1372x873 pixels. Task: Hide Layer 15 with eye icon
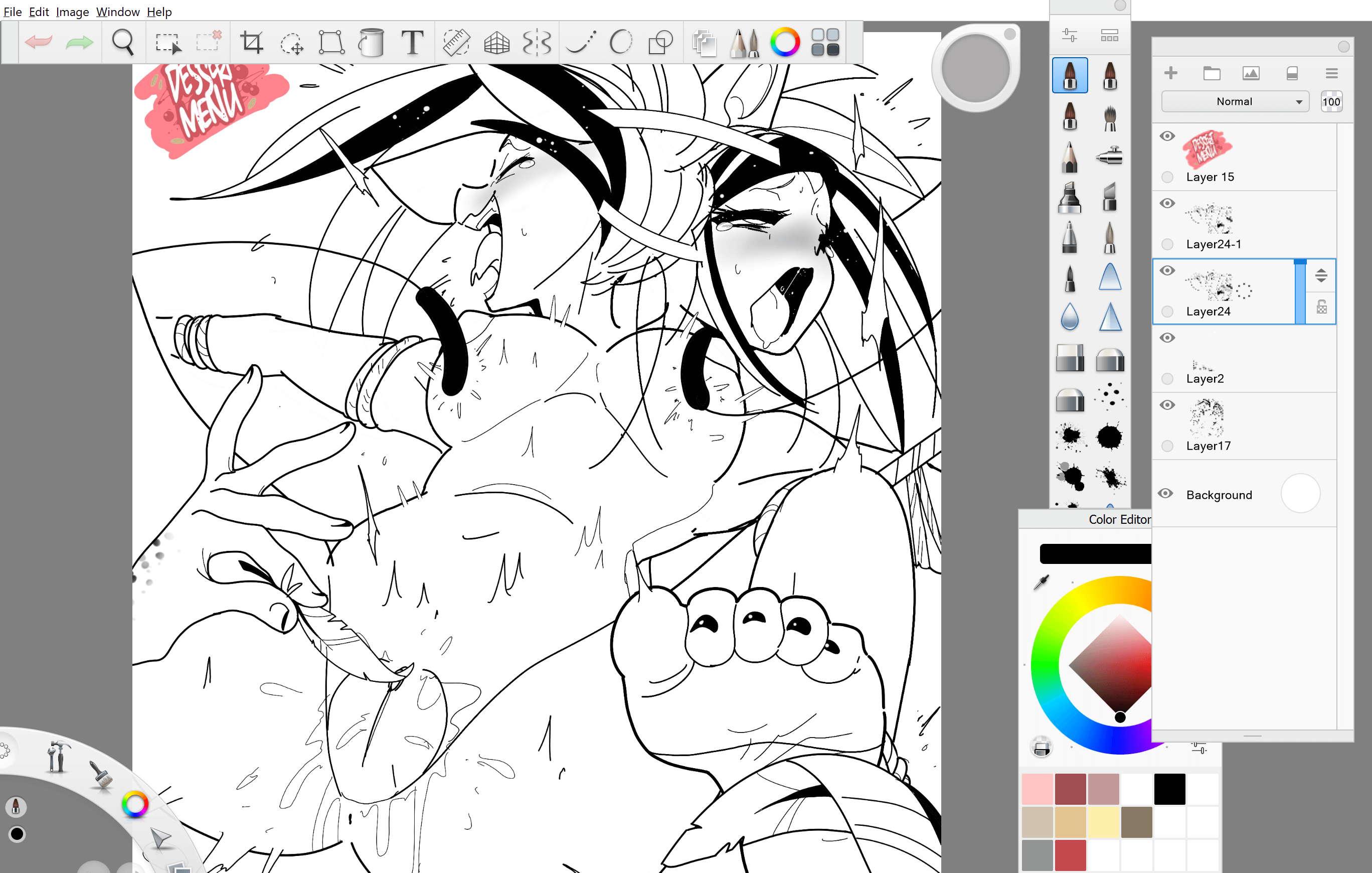tap(1167, 136)
